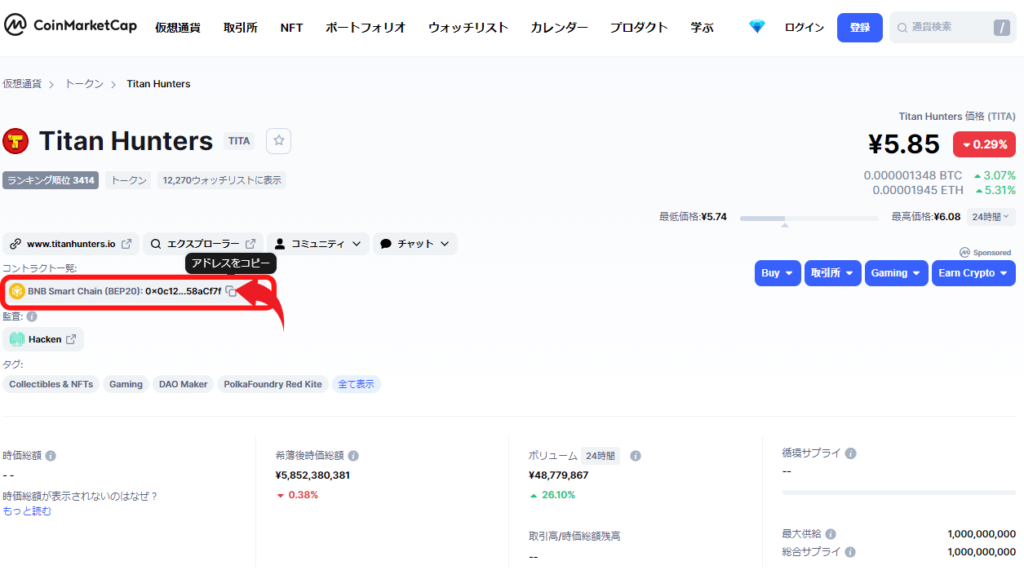This screenshot has width=1024, height=570.
Task: Open info icon next to ボリューム 24時間
Action: click(635, 456)
